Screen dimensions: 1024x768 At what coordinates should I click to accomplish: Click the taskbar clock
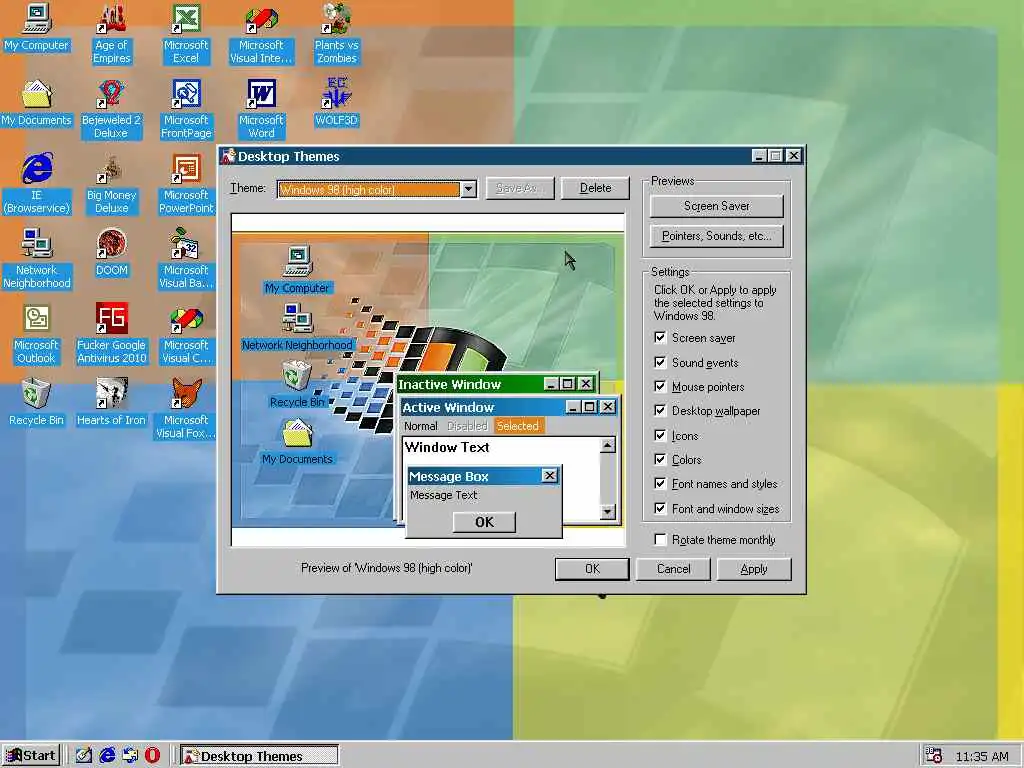coord(982,756)
